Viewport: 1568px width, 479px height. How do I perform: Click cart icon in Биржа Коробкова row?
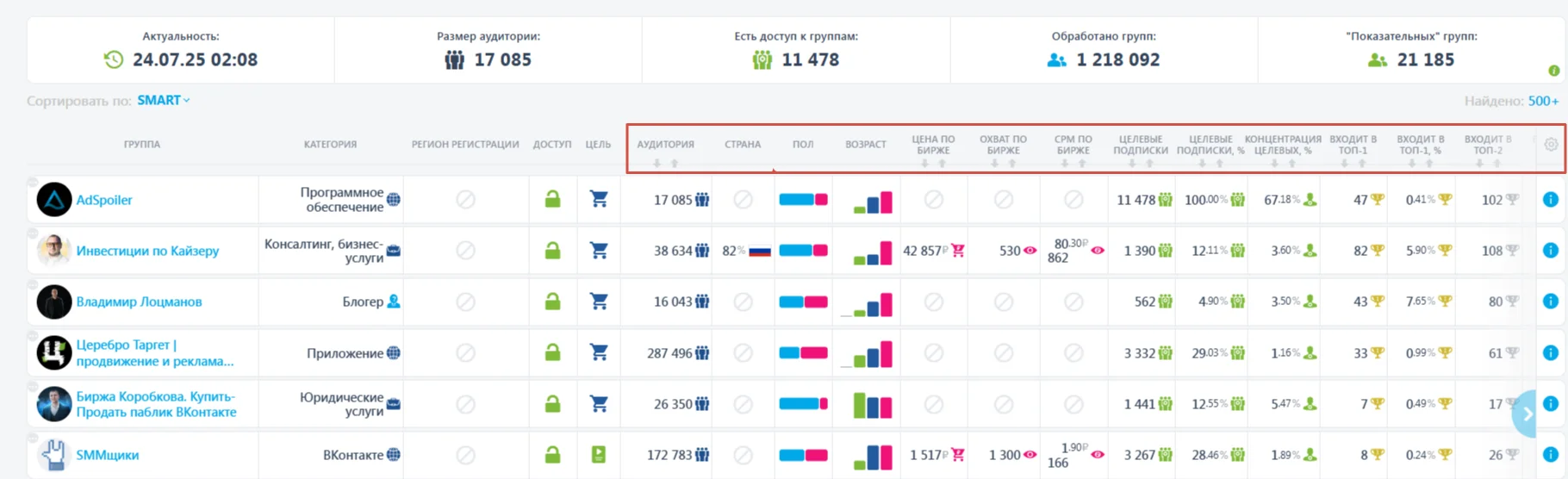(x=599, y=404)
